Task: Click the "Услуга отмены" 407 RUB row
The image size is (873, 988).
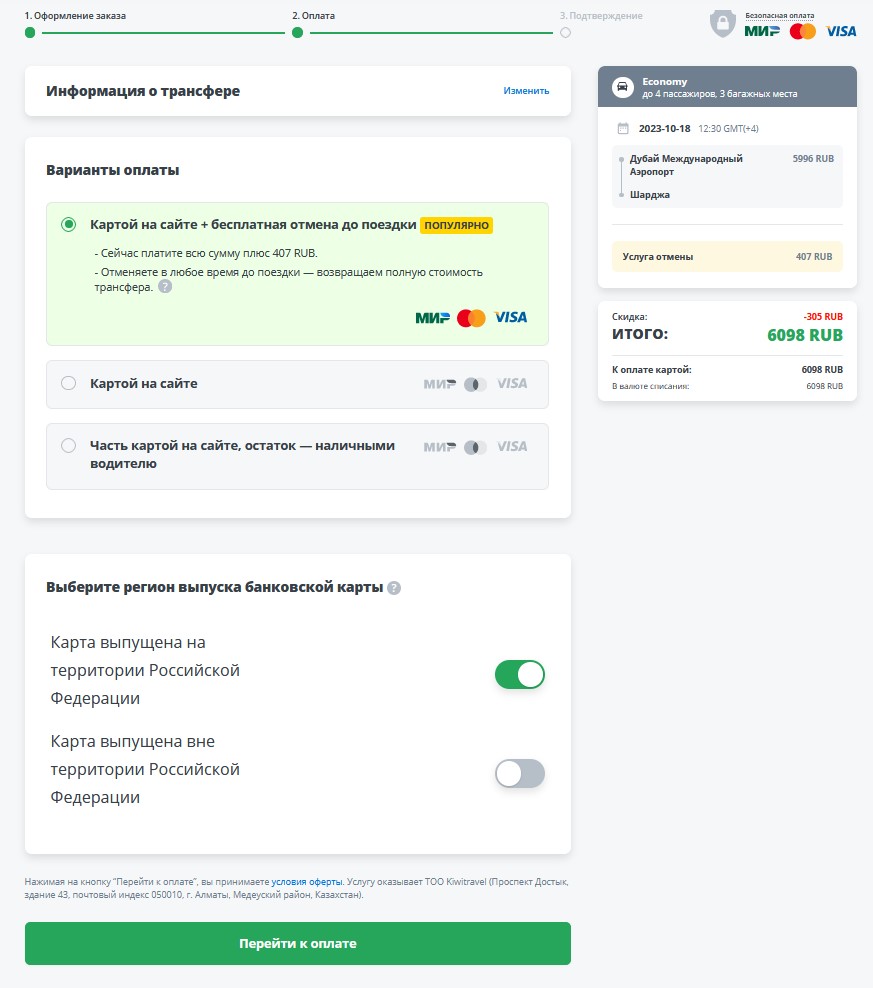Action: coord(727,257)
